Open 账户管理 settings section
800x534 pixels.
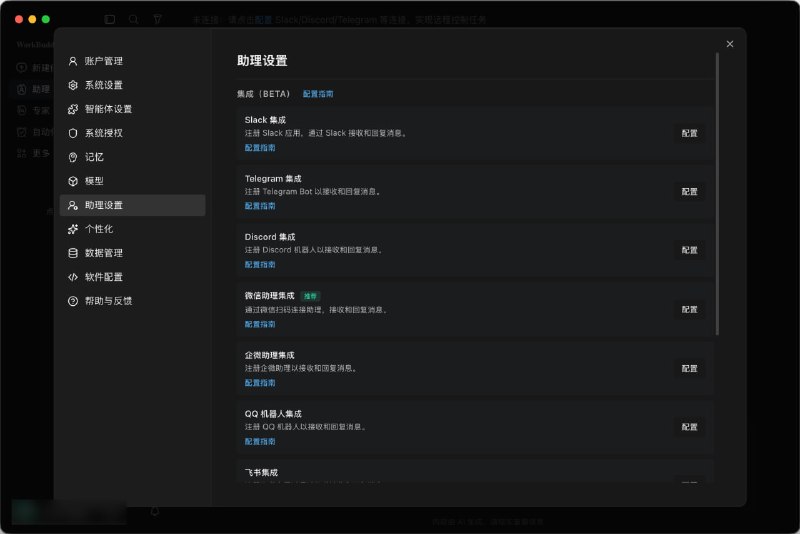pyautogui.click(x=133, y=61)
